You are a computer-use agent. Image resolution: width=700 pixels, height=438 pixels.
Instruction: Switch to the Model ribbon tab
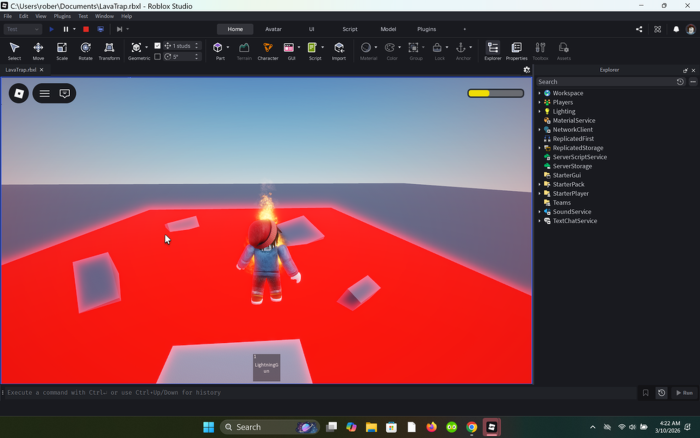[x=388, y=29]
